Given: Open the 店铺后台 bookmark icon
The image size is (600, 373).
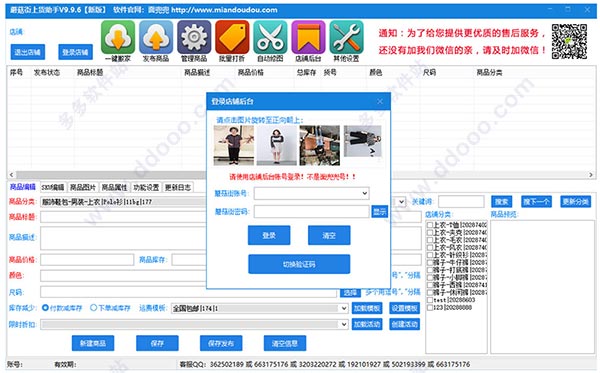Looking at the screenshot, I should pos(308,37).
